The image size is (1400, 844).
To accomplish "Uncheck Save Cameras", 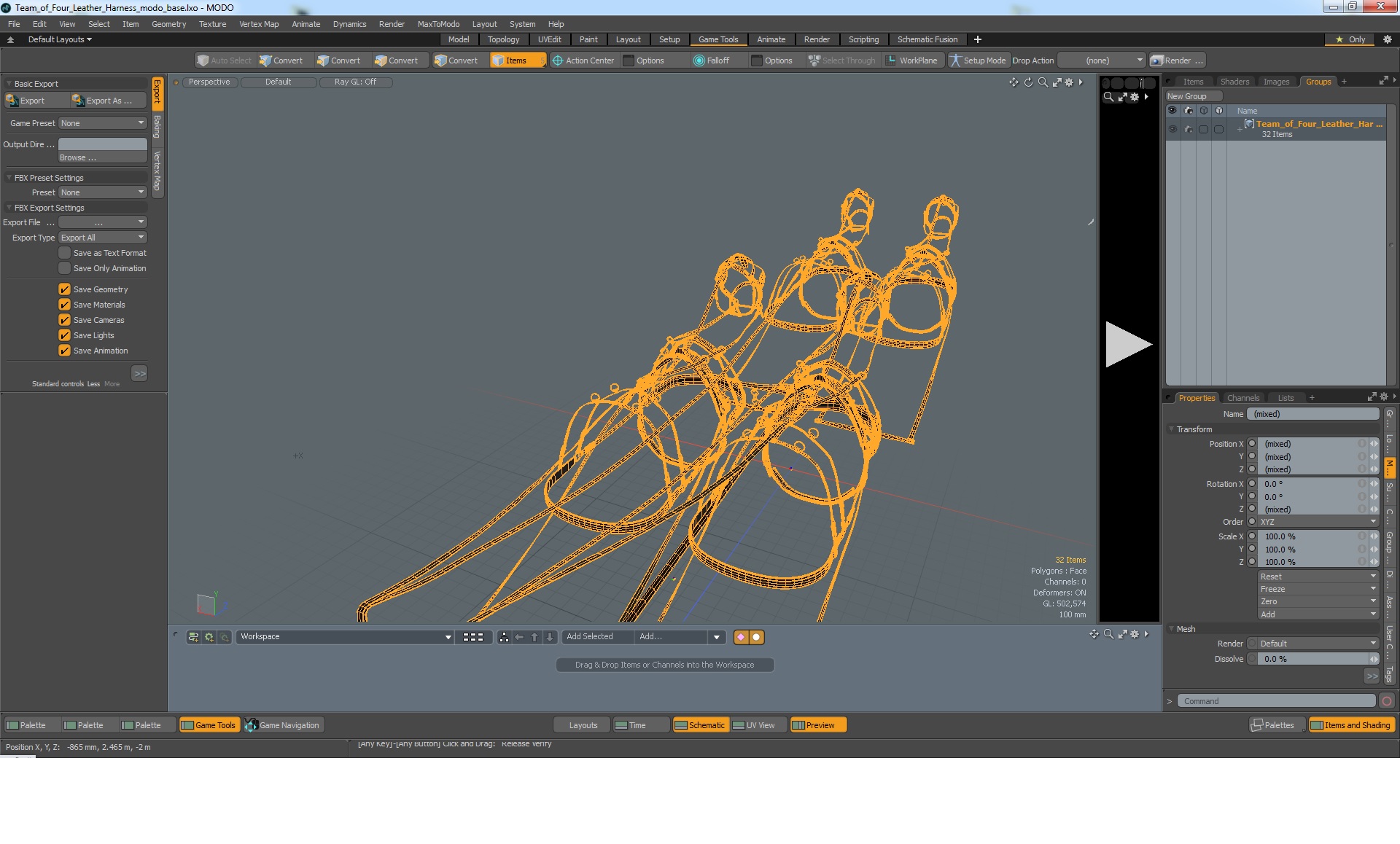I will (65, 320).
